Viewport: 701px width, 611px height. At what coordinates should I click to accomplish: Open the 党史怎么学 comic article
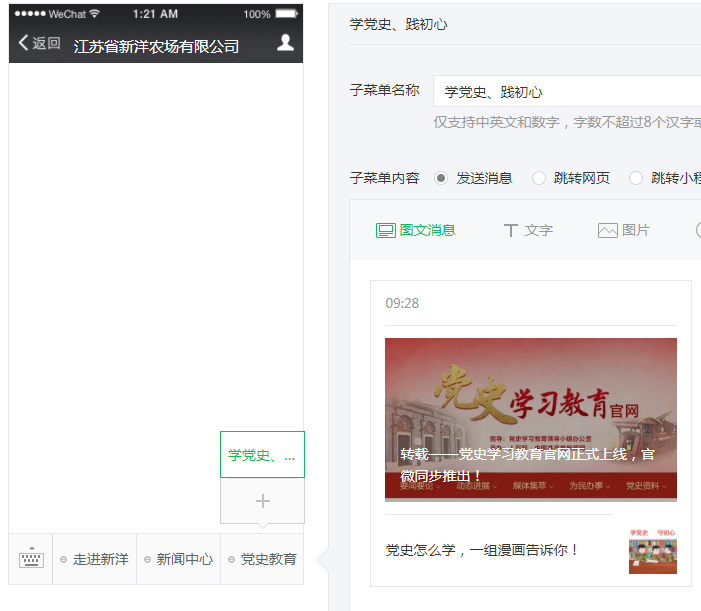[x=482, y=550]
